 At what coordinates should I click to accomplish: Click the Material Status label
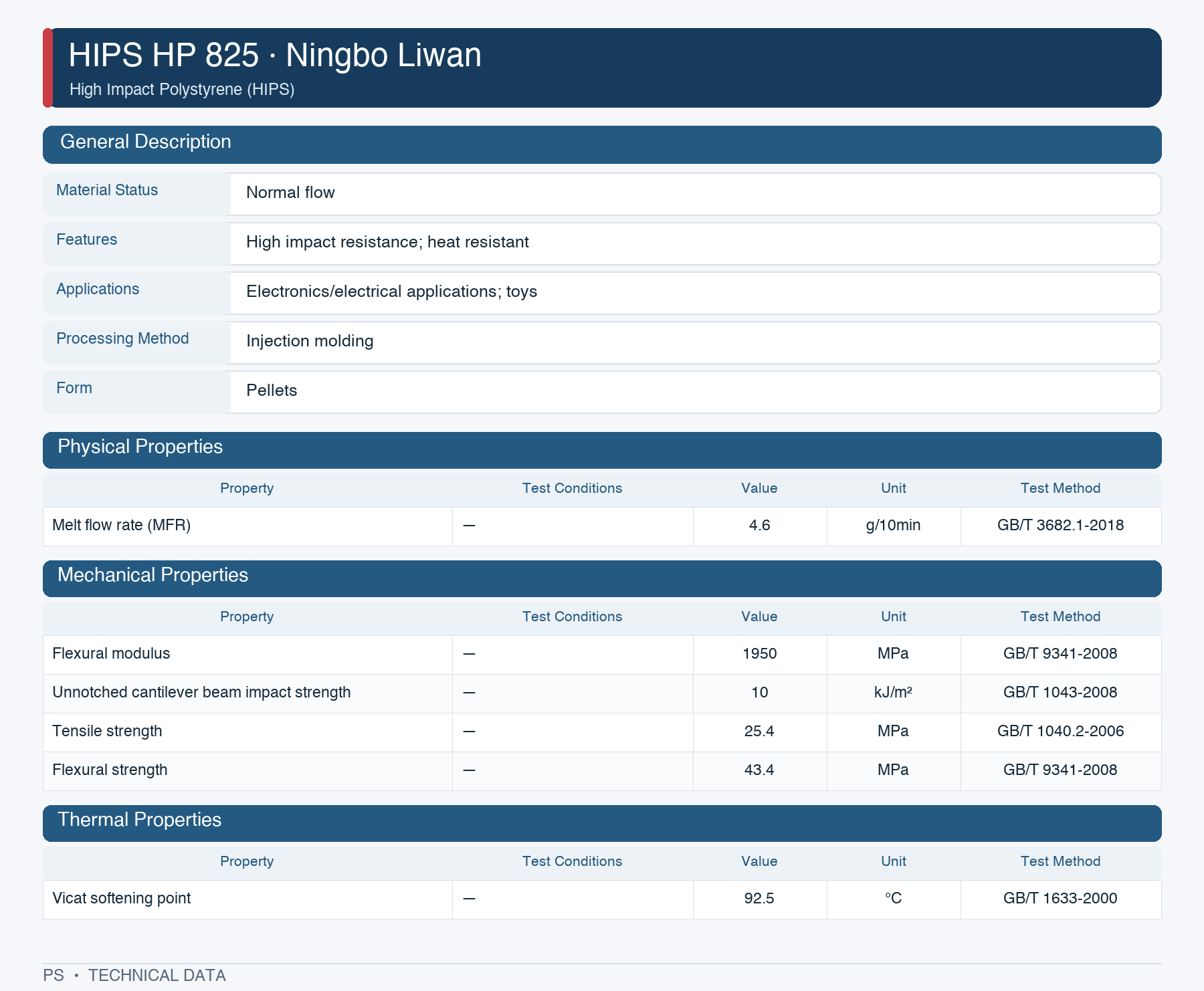tap(107, 190)
